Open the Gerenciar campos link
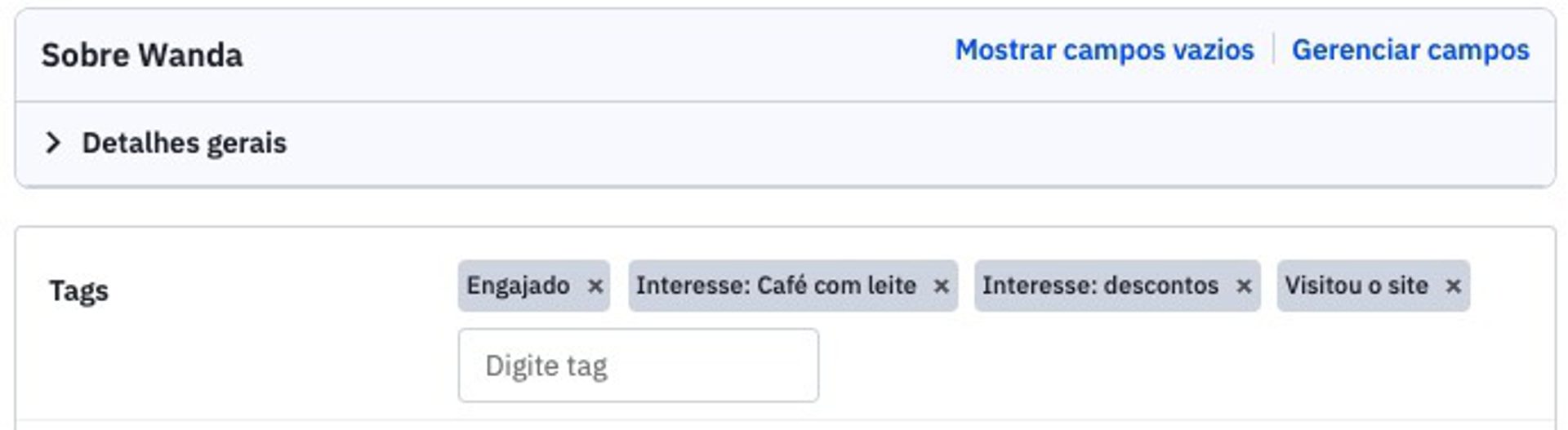1568x430 pixels. [1410, 51]
